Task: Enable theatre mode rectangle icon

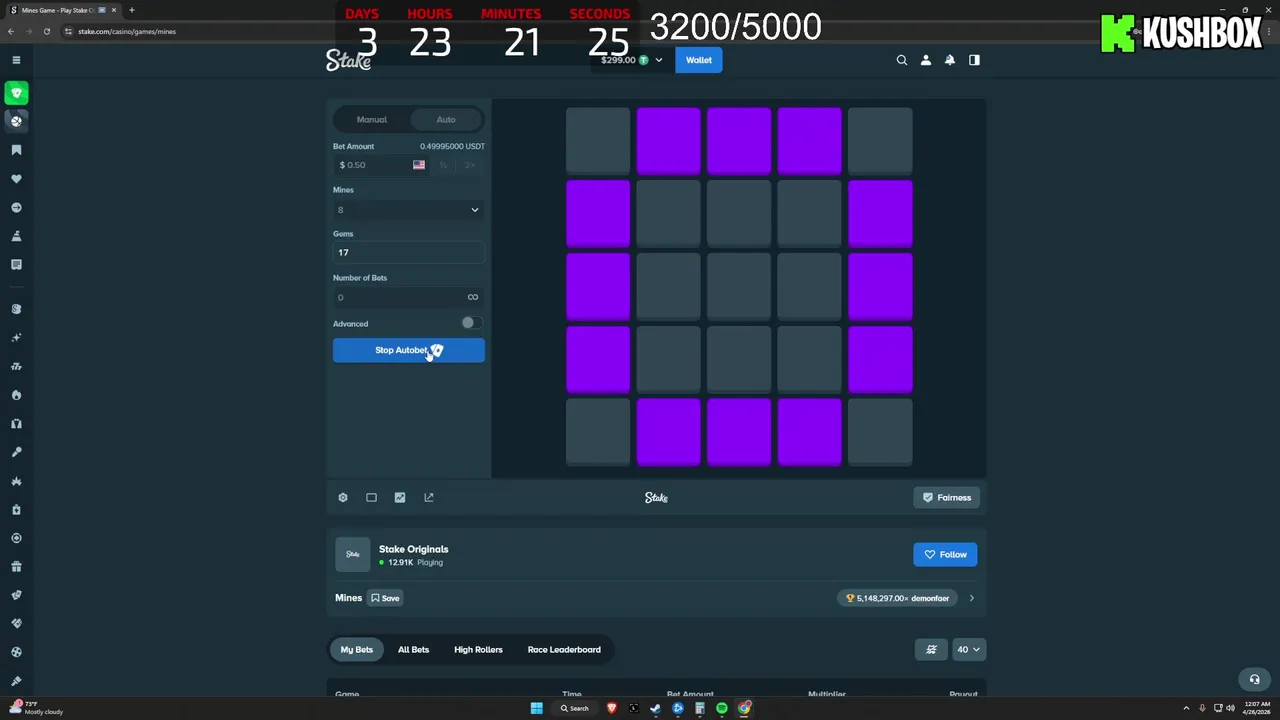Action: tap(371, 497)
